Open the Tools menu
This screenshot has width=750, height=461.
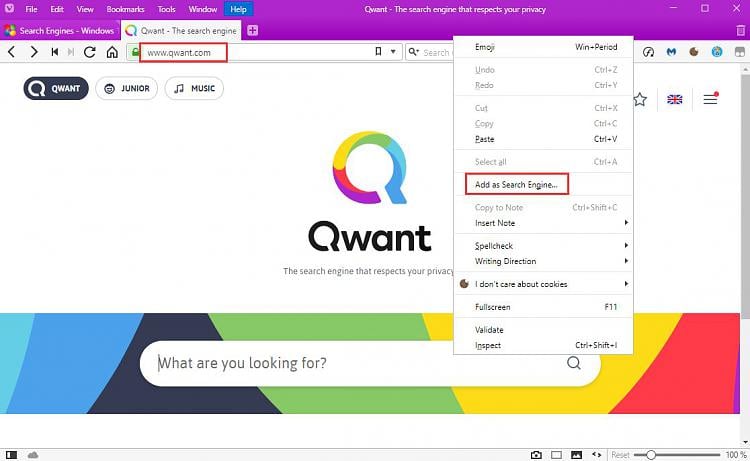point(166,9)
